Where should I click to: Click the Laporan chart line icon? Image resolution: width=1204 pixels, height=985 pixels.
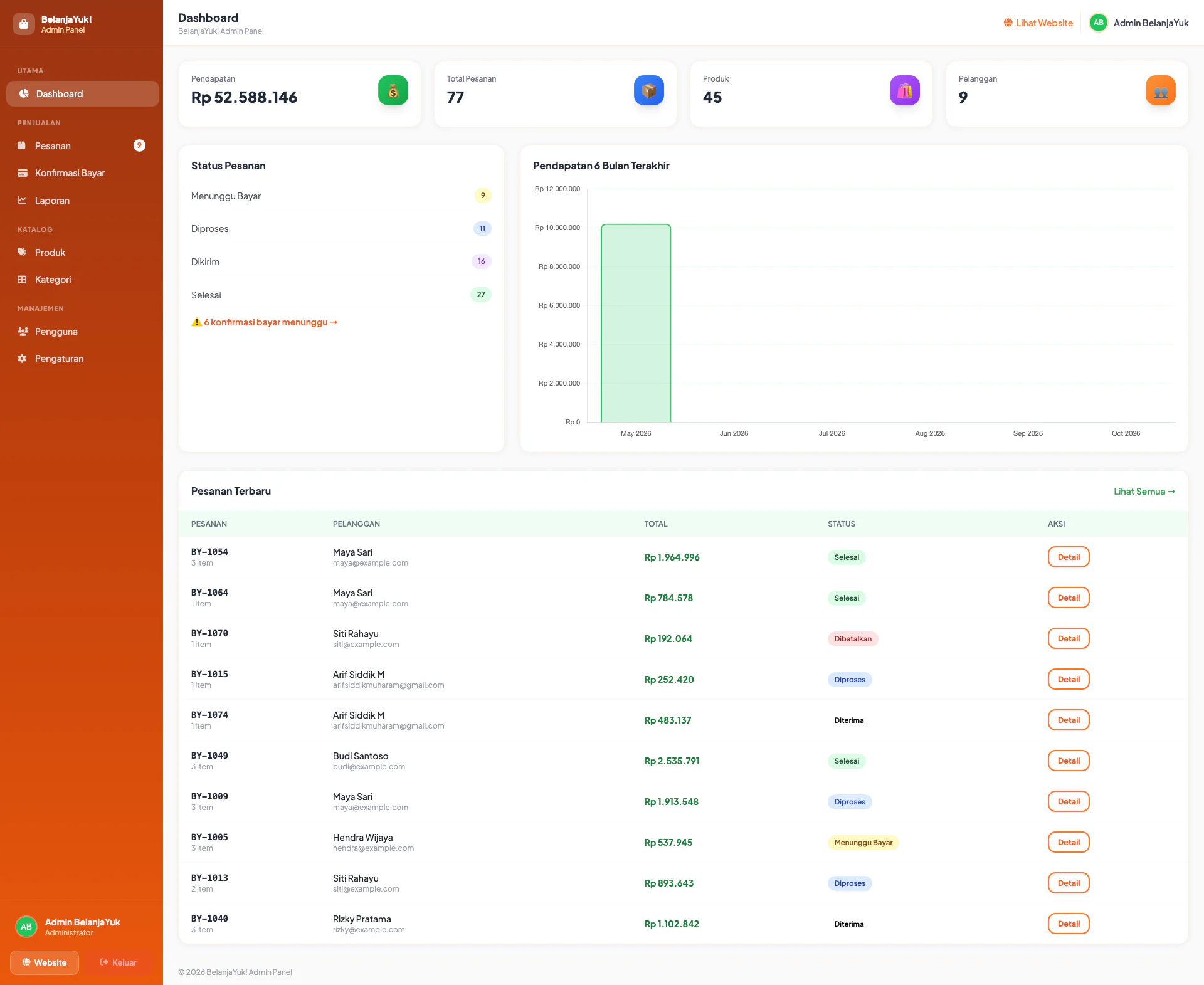coord(22,200)
